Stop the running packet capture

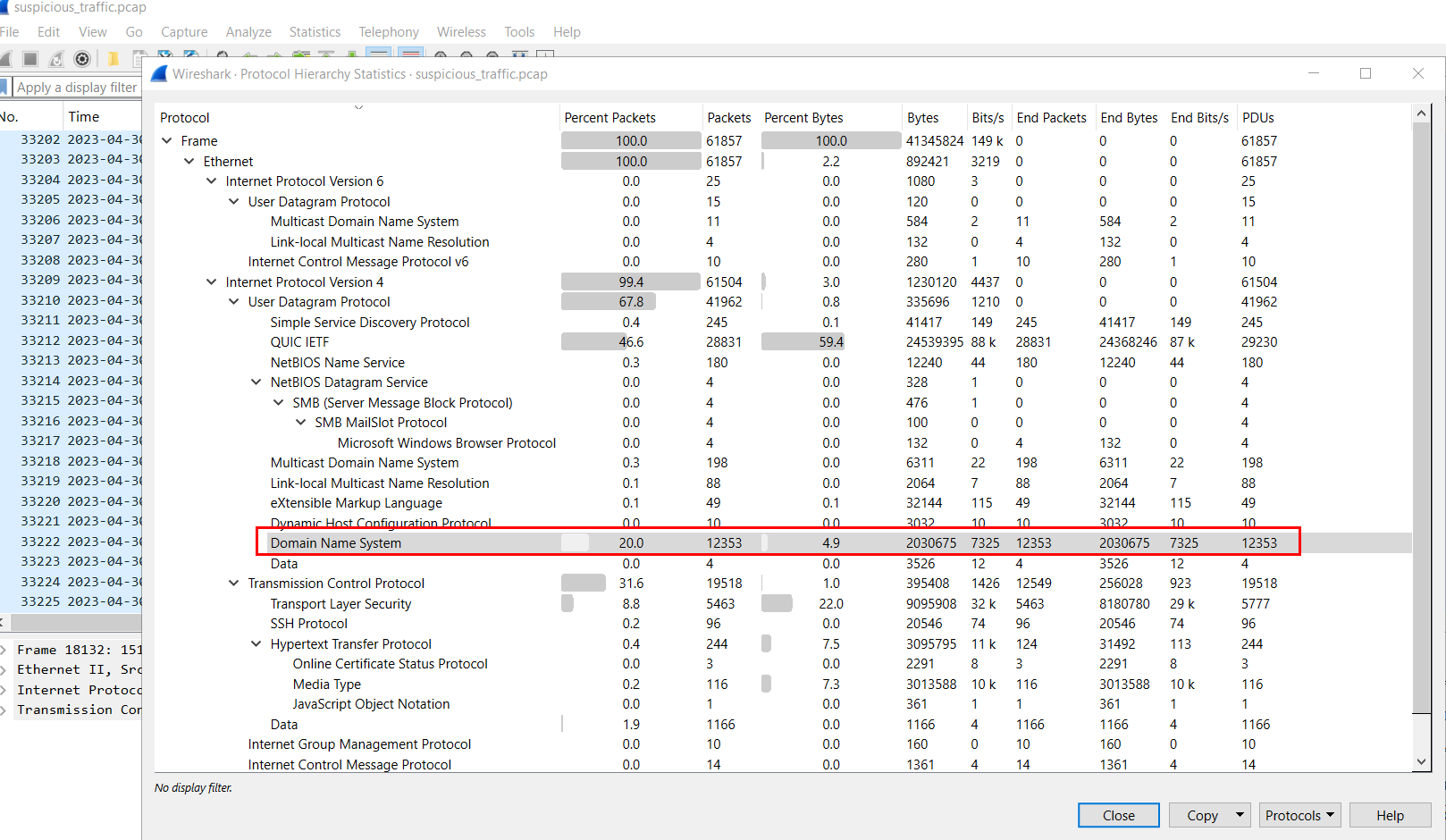coord(30,59)
